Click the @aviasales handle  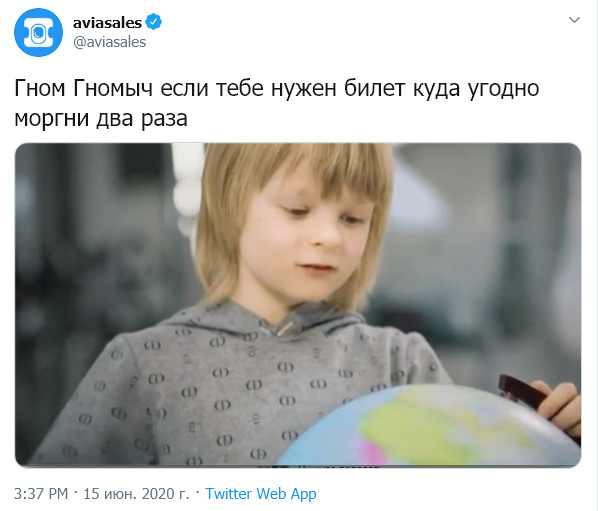coord(109,42)
